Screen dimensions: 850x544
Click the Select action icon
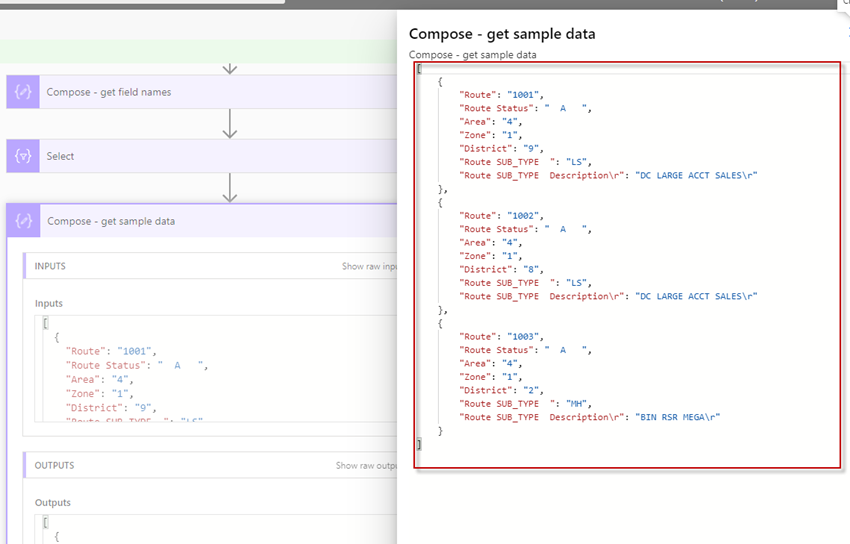(x=23, y=156)
